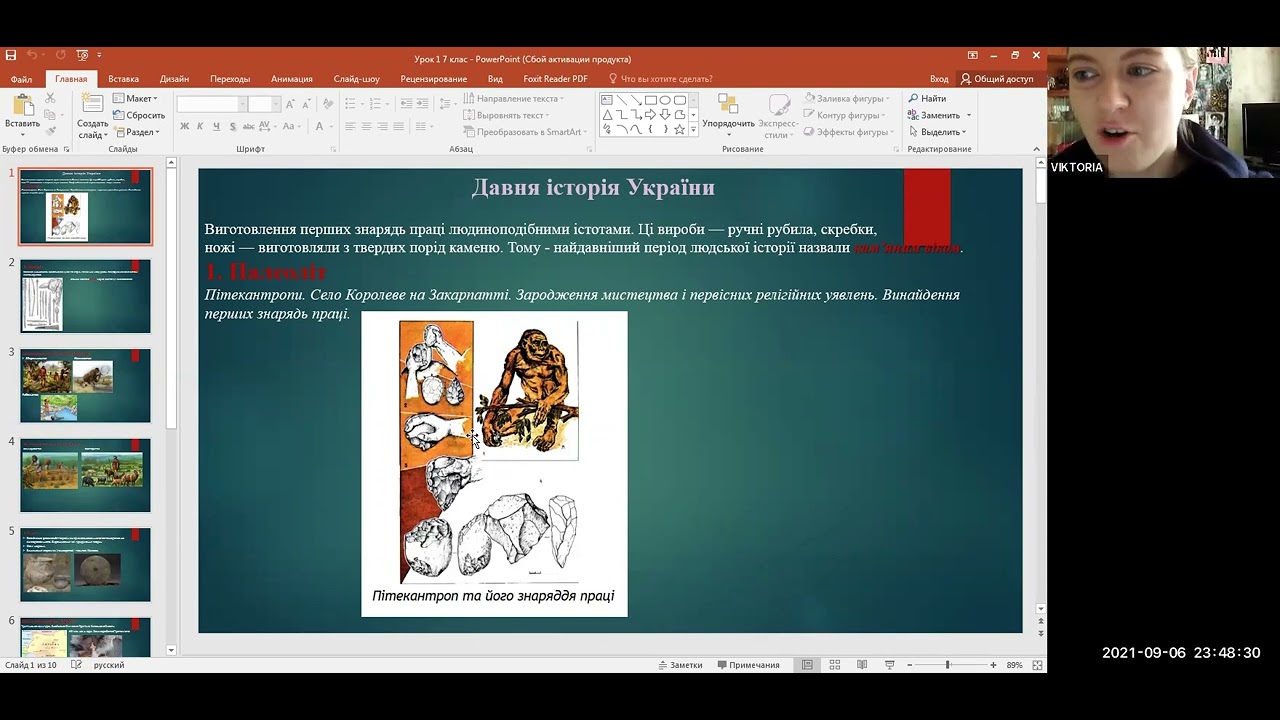The image size is (1280, 720).
Task: Start slideshow from beginning via quick access icon
Action: [82, 56]
